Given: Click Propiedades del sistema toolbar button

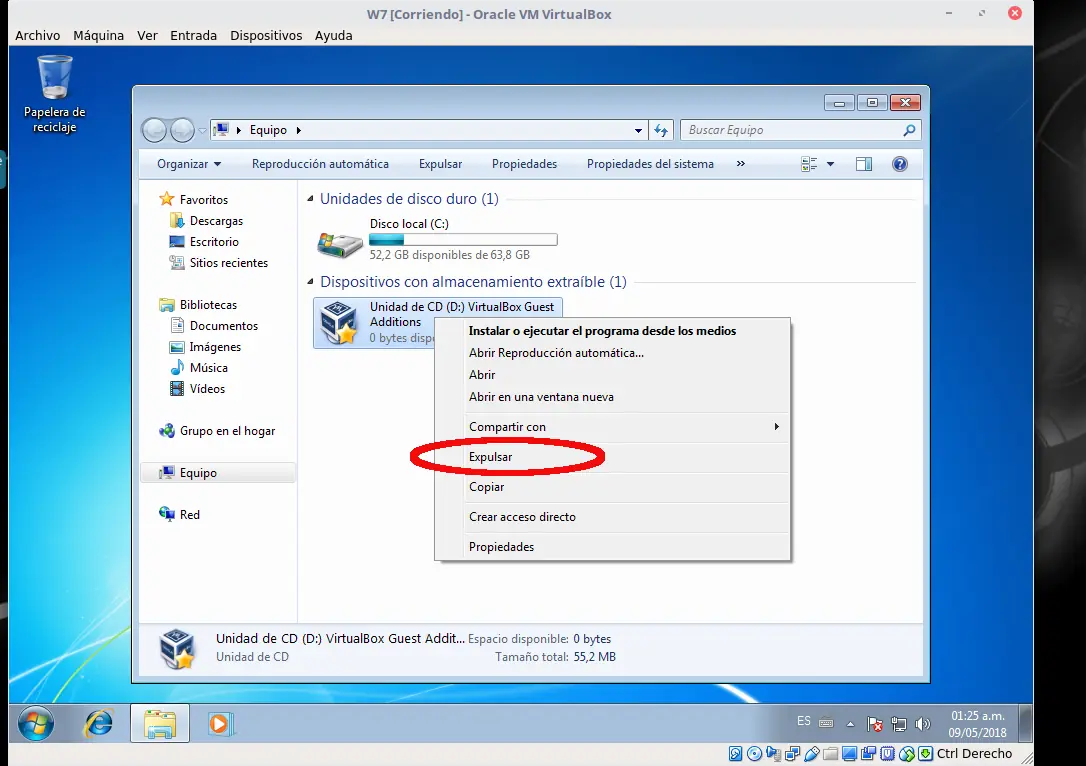Looking at the screenshot, I should 650,164.
